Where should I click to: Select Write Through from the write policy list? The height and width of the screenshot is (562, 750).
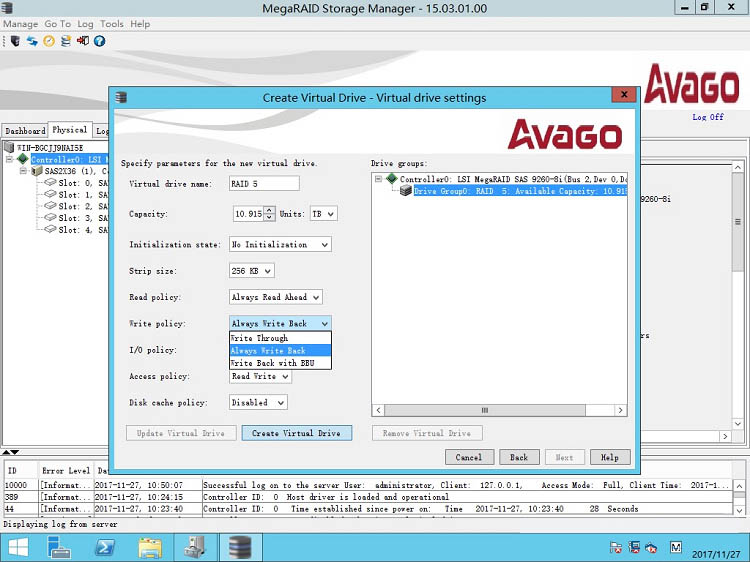pos(280,338)
